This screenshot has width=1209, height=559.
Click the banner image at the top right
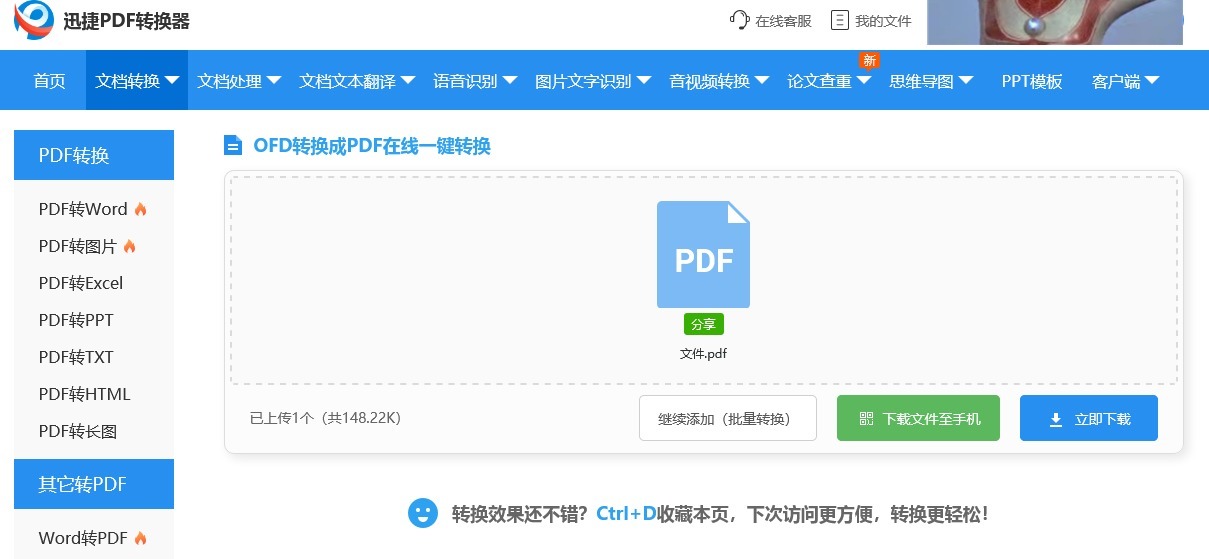click(1055, 22)
